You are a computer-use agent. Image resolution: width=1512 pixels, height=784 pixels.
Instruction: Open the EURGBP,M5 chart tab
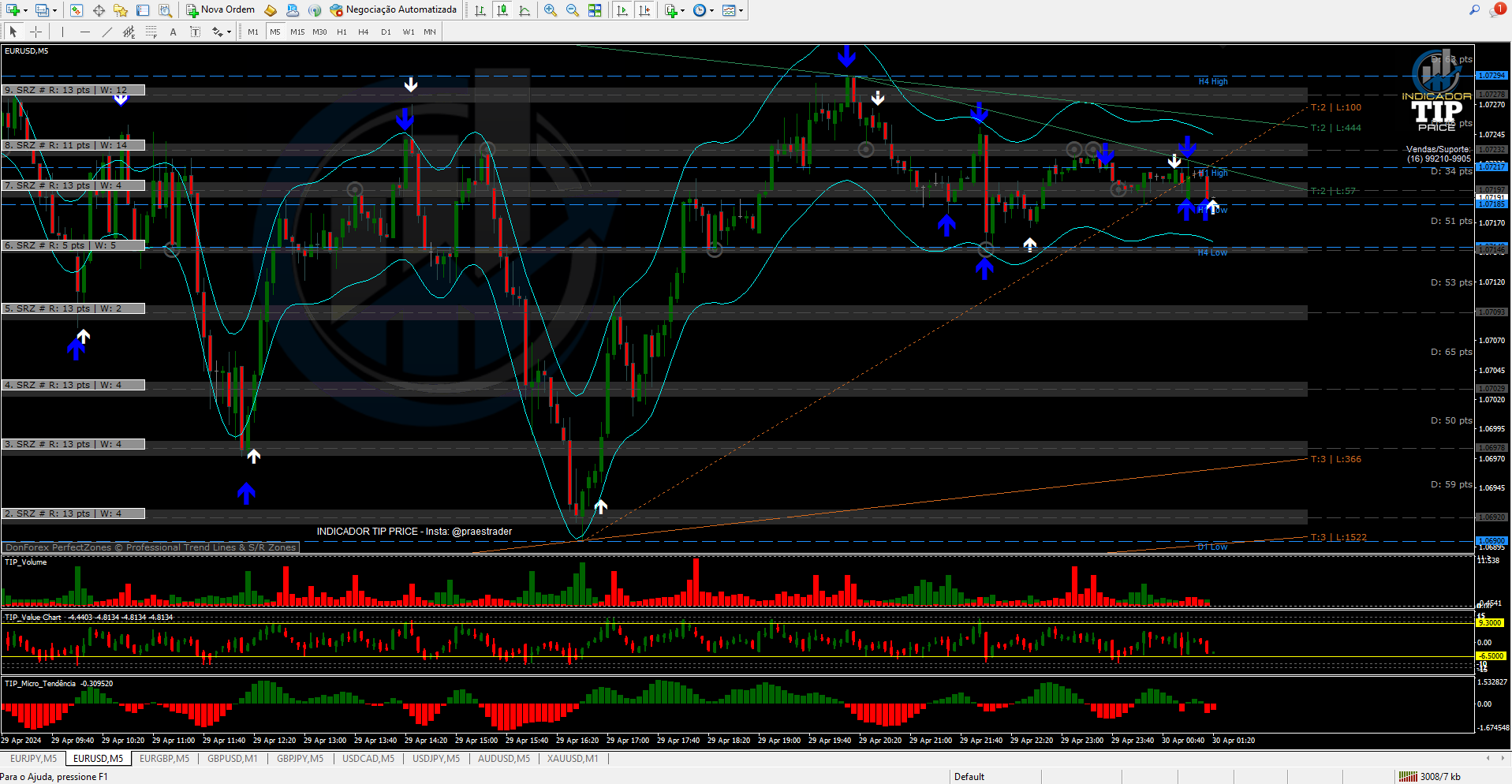164,759
